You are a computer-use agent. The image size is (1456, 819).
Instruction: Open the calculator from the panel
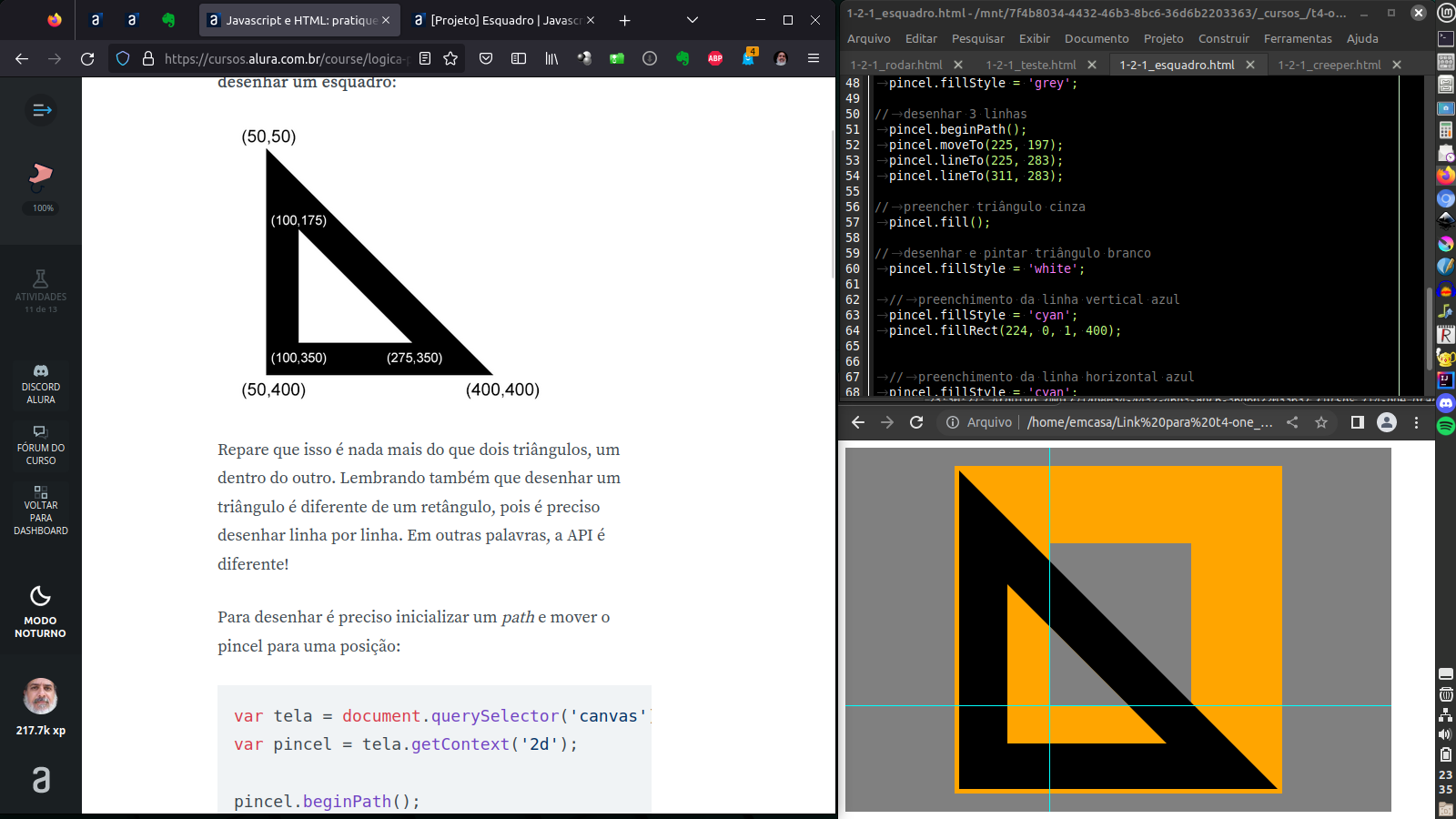pos(1446,130)
